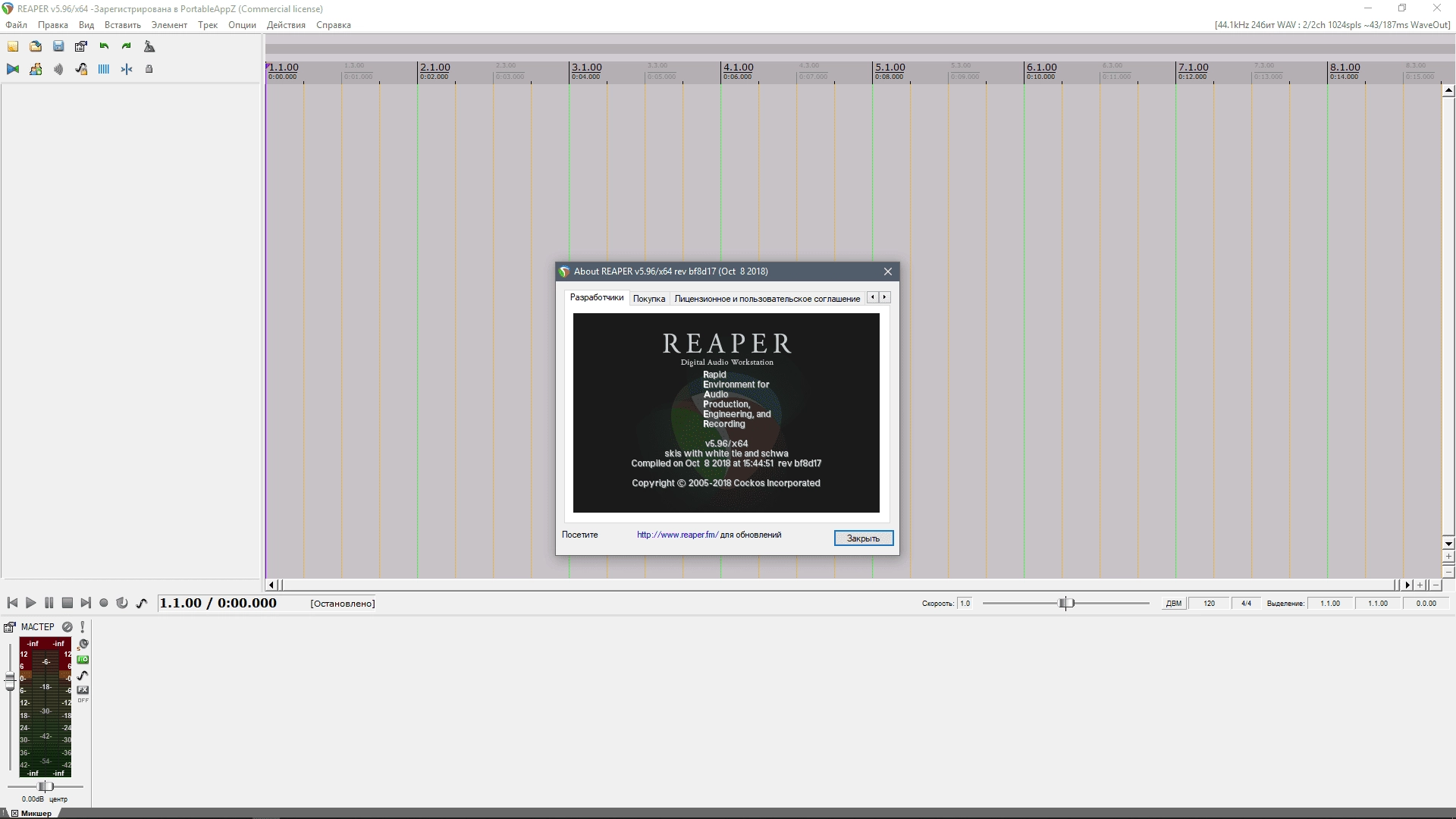Click the vertical zoom in plus button
The width and height of the screenshot is (1456, 819).
(x=1448, y=557)
